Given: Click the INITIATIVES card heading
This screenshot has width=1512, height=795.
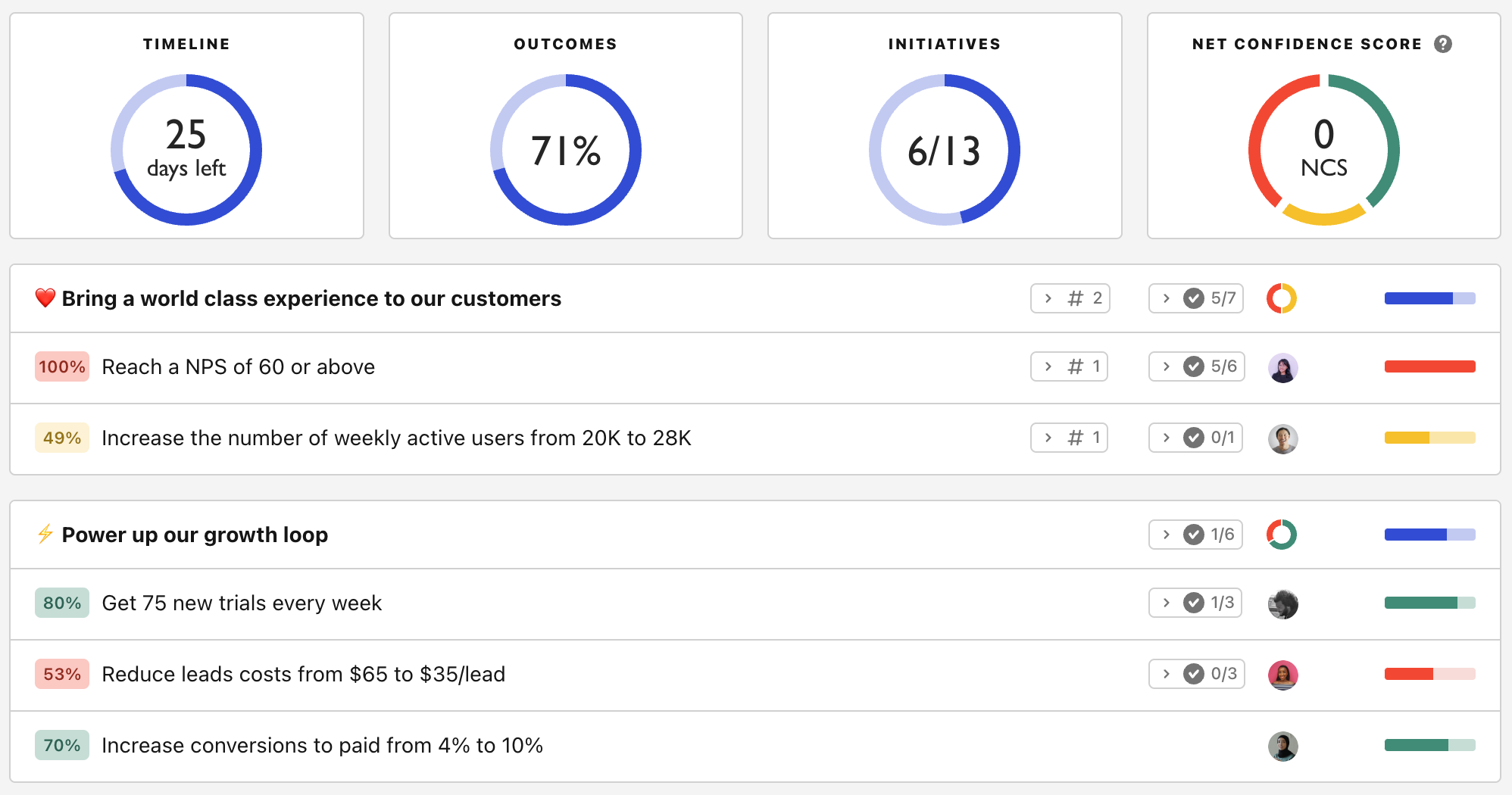Looking at the screenshot, I should coord(945,44).
